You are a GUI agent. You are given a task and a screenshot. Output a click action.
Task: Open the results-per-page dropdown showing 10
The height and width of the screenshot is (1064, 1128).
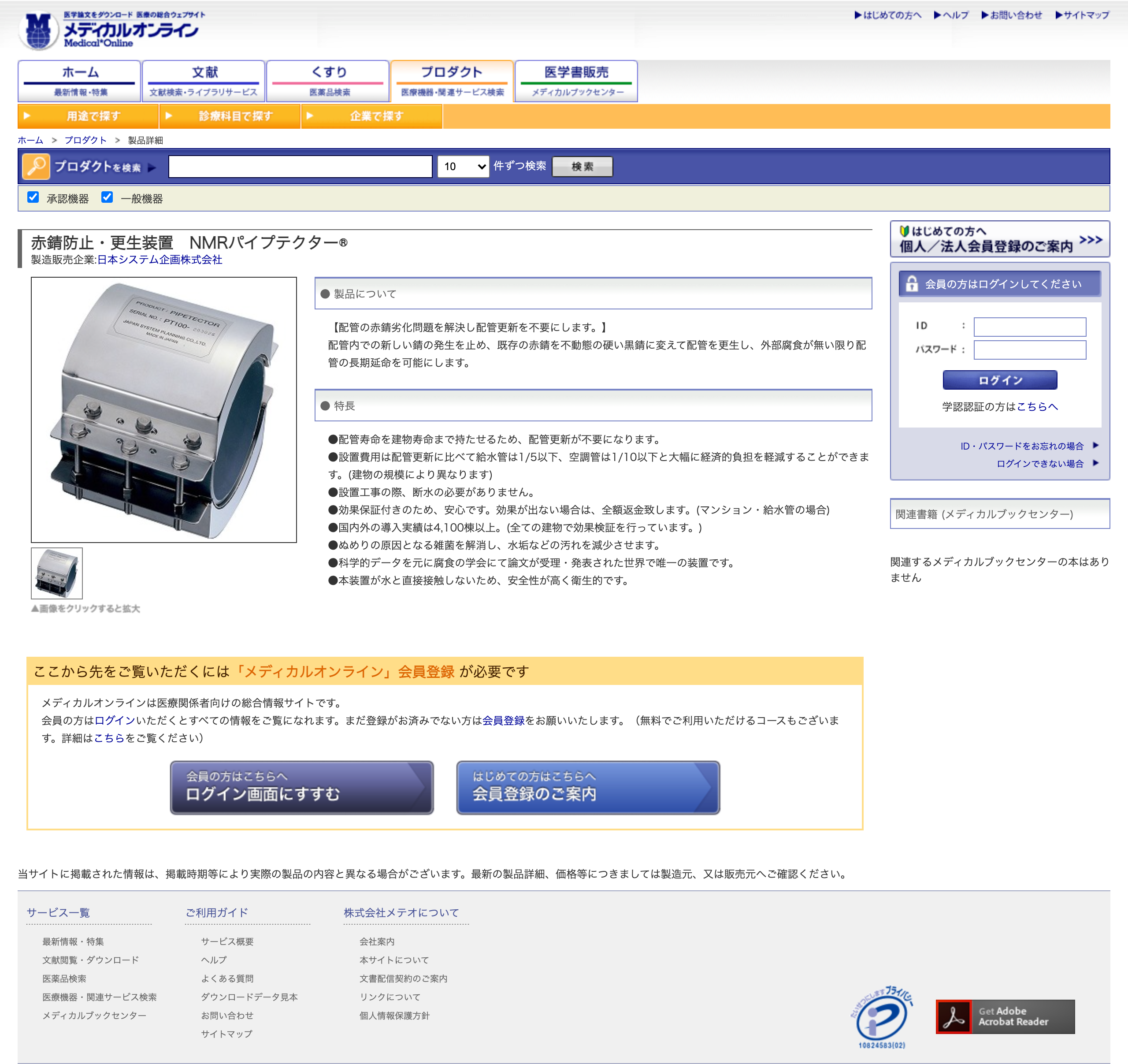point(463,167)
